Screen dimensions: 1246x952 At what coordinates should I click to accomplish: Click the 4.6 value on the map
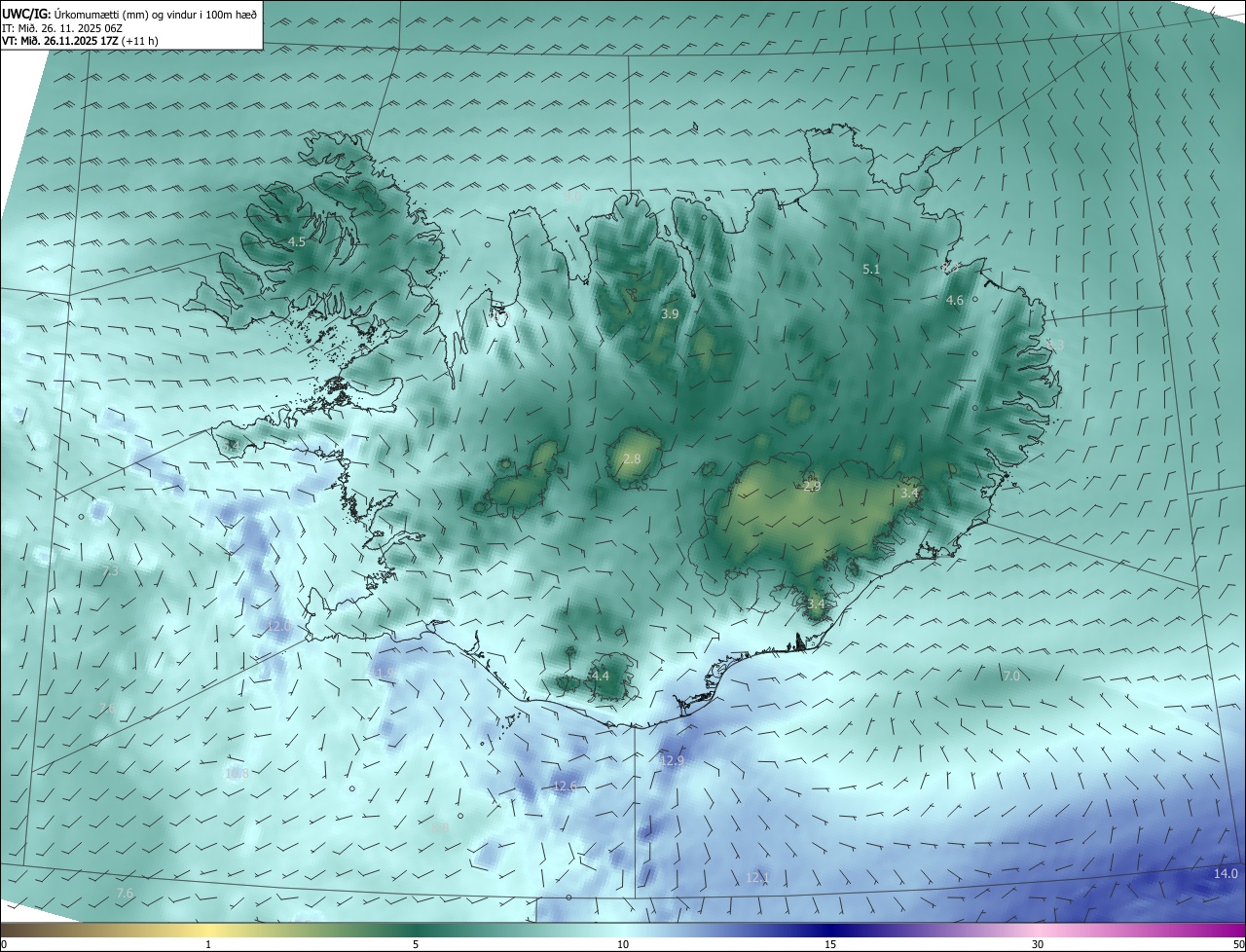(955, 301)
